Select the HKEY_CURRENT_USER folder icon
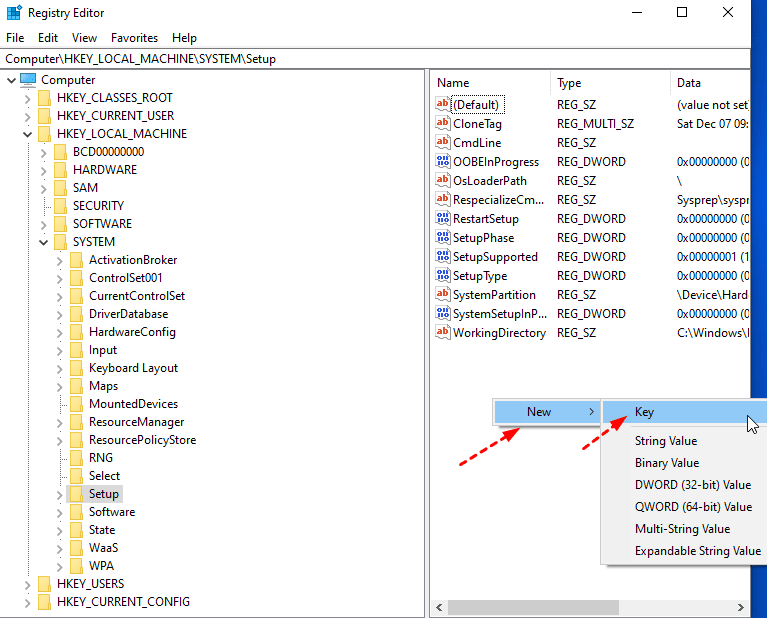767x618 pixels. (44, 116)
